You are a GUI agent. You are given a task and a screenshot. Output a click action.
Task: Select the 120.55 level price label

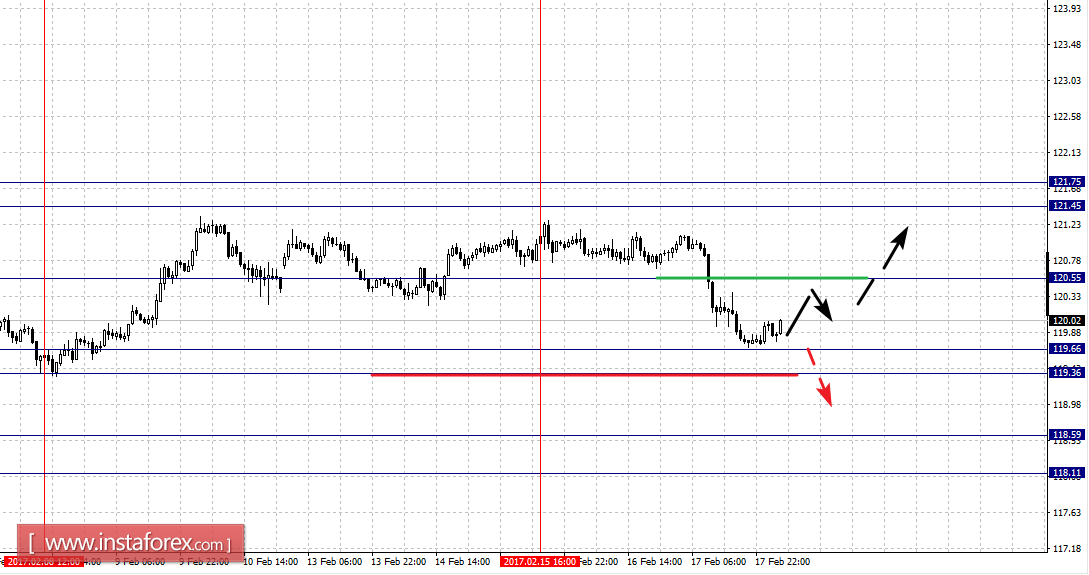1066,278
